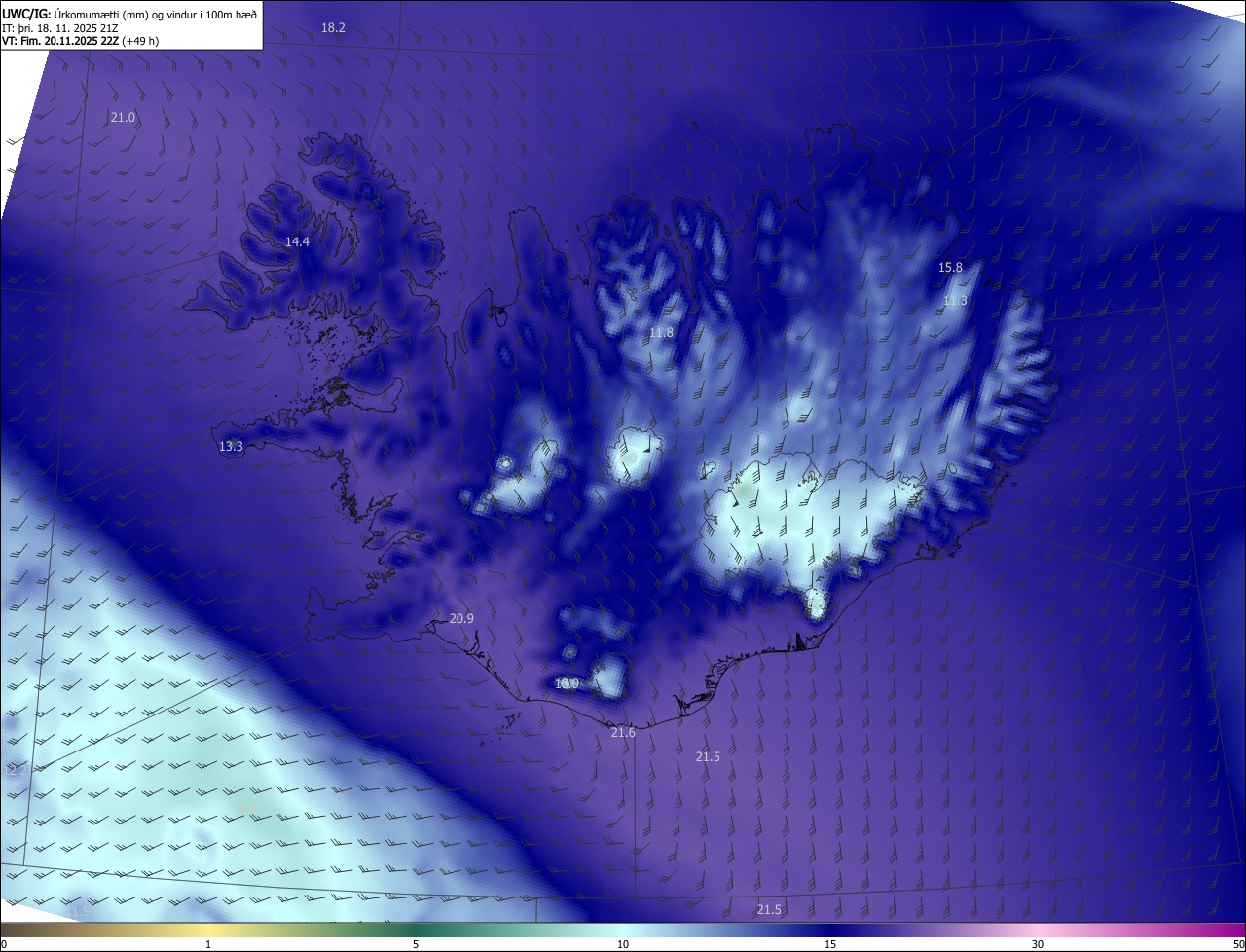Click the color scale tick label 10
The height and width of the screenshot is (952, 1246).
coord(623,945)
